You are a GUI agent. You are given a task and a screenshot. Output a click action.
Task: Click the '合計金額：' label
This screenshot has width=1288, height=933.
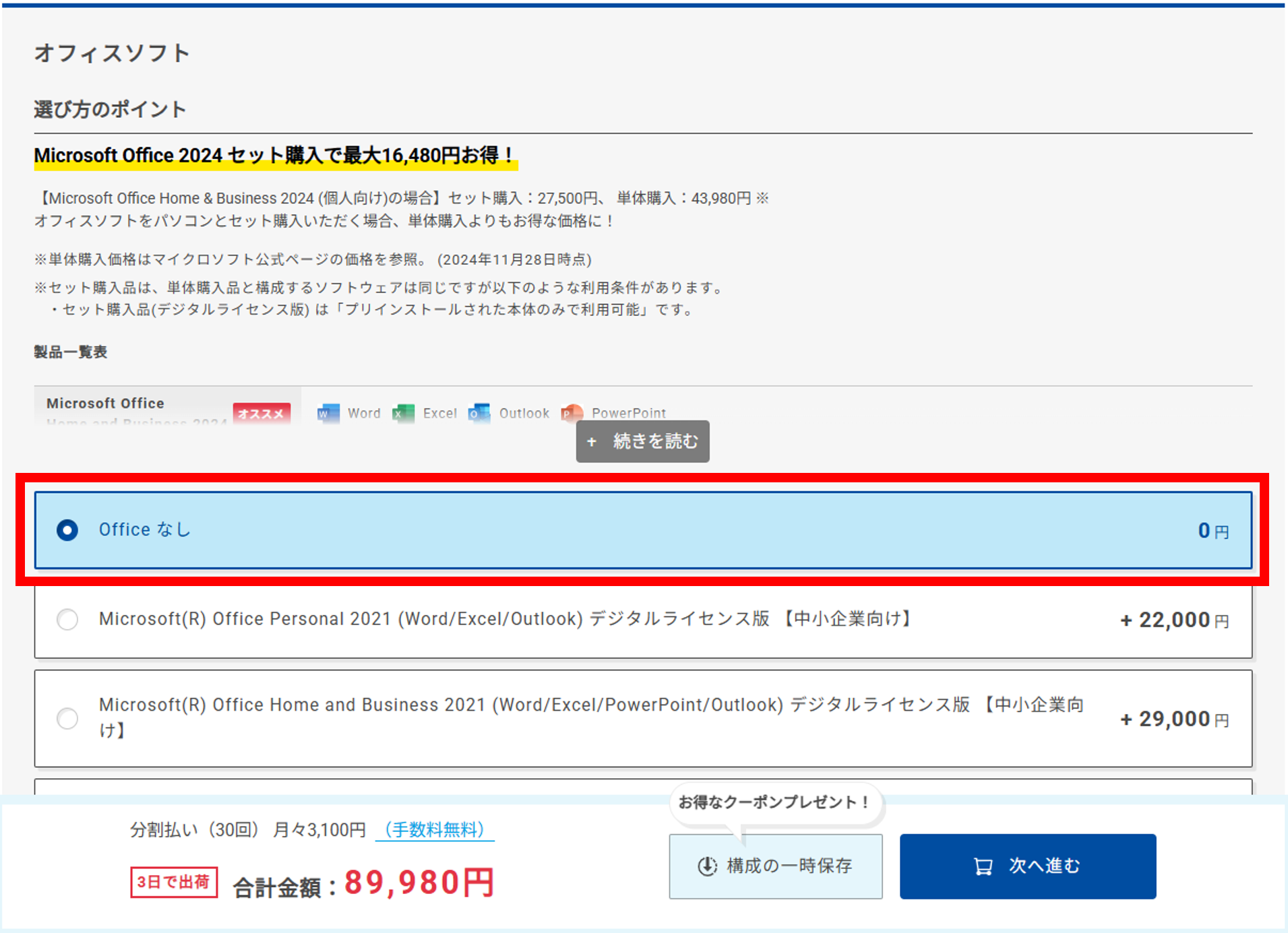tap(286, 887)
